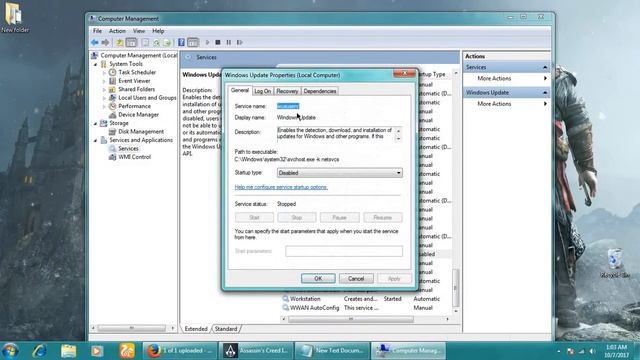Select Shared Folders tree node
The width and height of the screenshot is (640, 360).
point(136,89)
